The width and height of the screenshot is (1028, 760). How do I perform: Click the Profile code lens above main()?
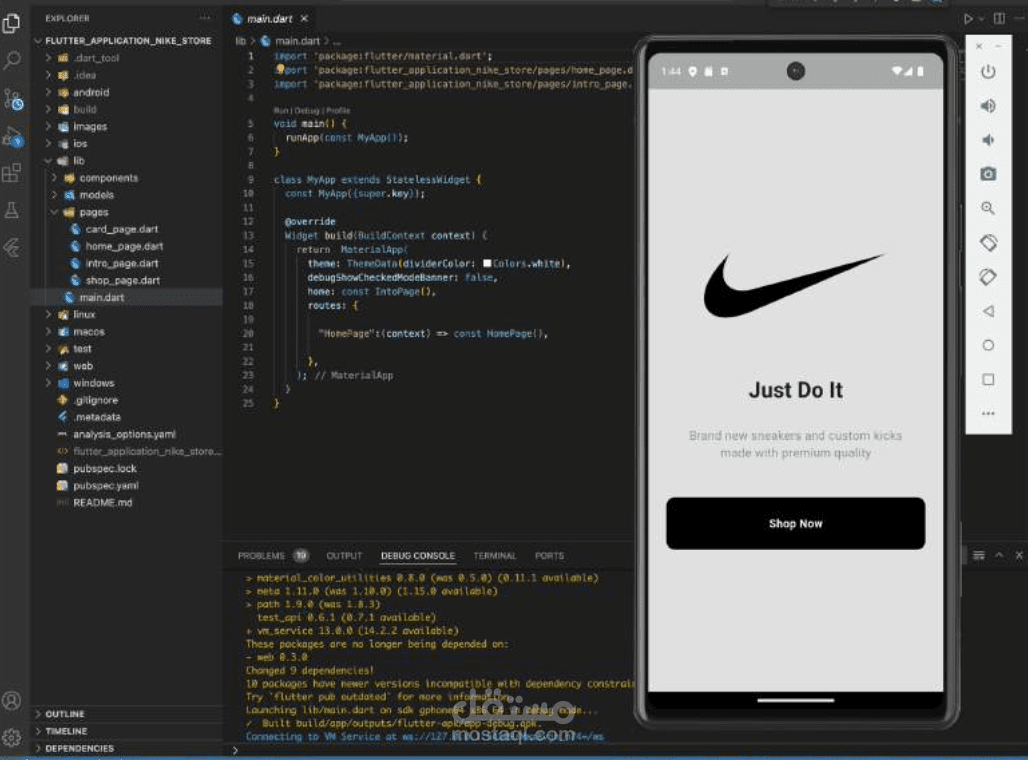[338, 110]
